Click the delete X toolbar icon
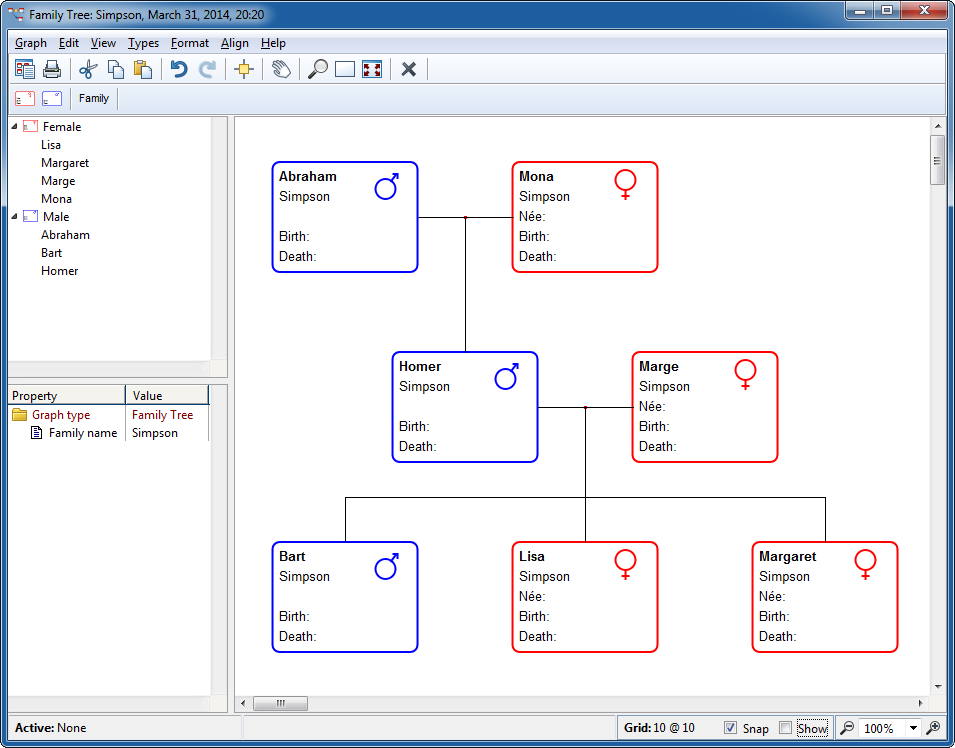 tap(409, 69)
